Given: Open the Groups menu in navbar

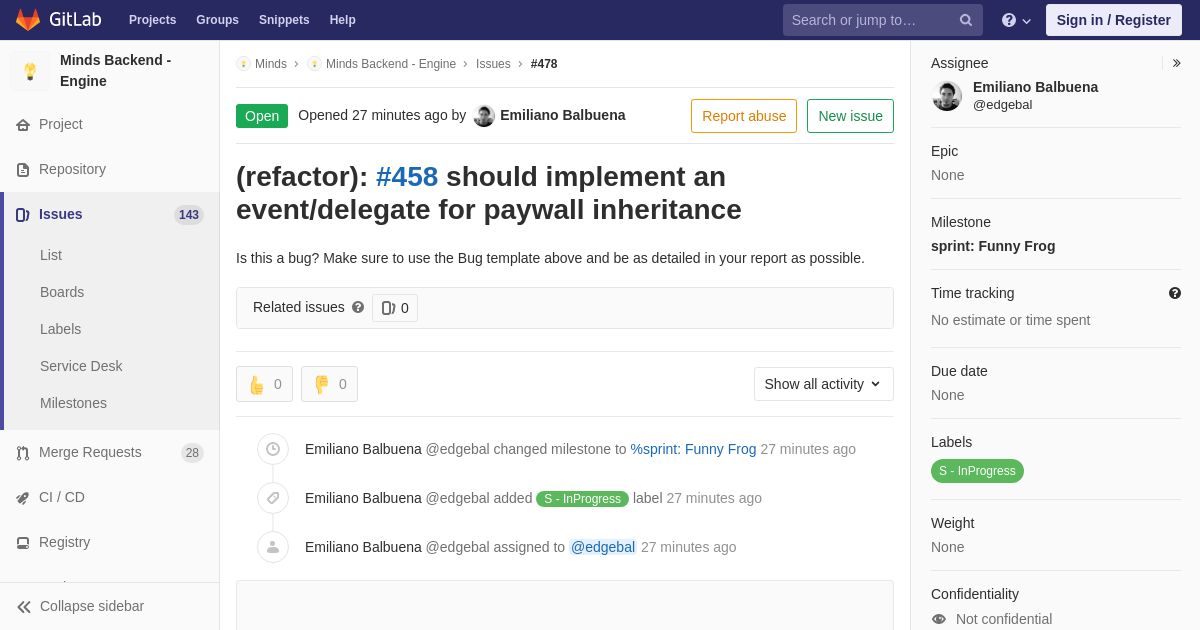Looking at the screenshot, I should point(217,20).
